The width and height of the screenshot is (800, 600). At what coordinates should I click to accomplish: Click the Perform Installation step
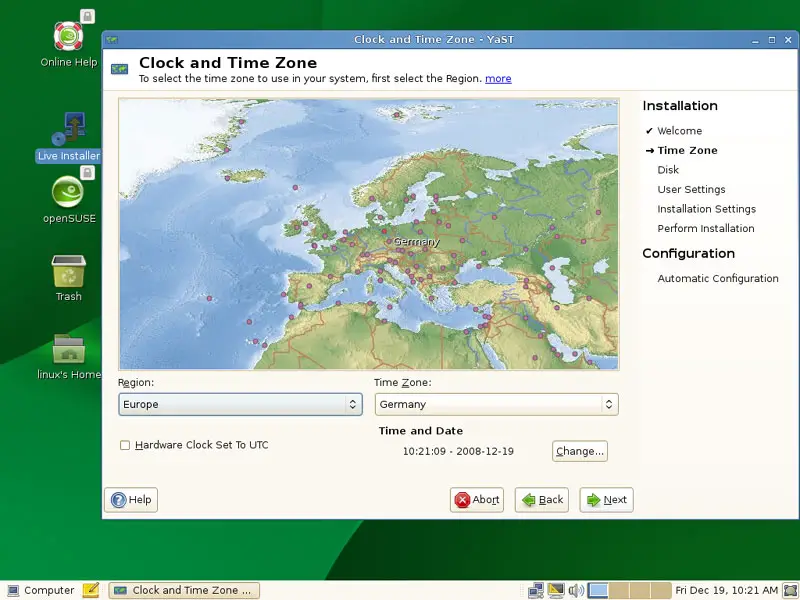pos(706,228)
